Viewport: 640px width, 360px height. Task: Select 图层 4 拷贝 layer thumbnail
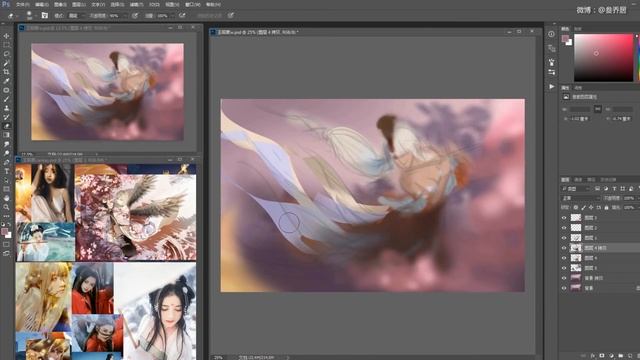click(576, 248)
